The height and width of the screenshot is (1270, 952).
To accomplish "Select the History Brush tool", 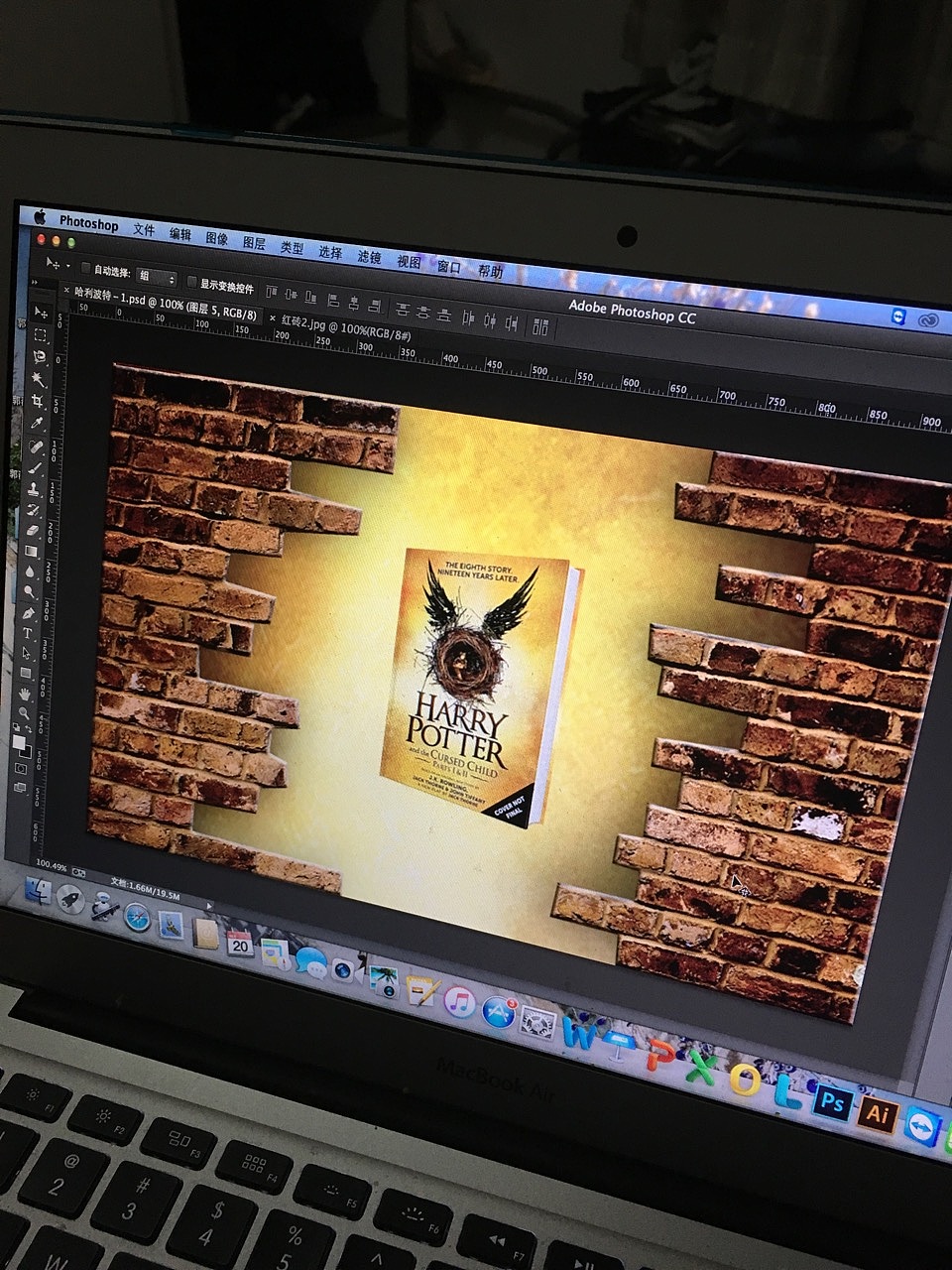I will tap(33, 509).
